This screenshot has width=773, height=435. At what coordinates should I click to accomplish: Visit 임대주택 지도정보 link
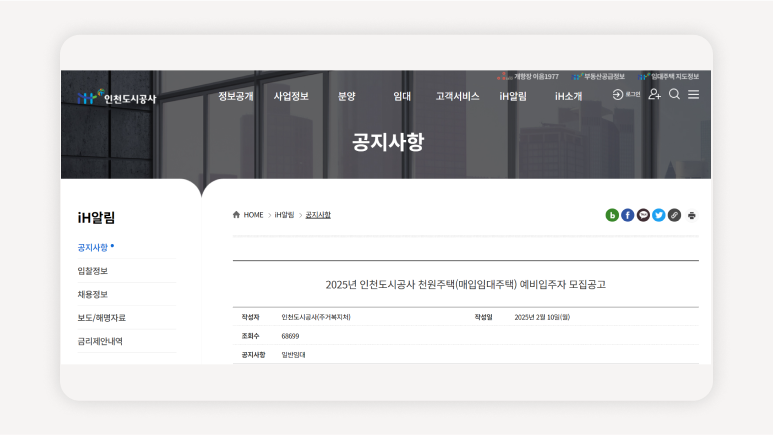[x=669, y=76]
